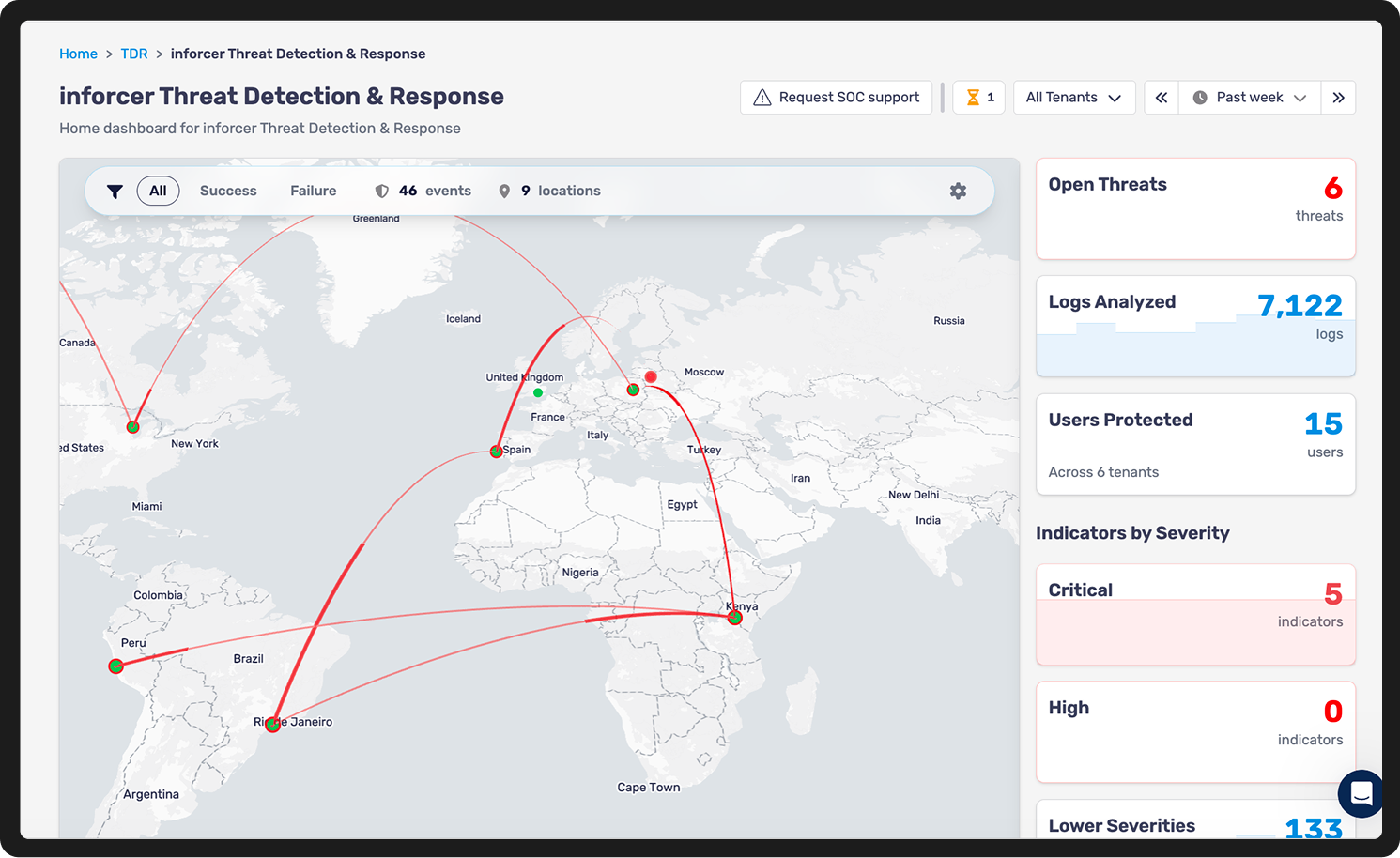This screenshot has height=858, width=1400.
Task: Open the Lower Severities card
Action: click(x=1195, y=820)
